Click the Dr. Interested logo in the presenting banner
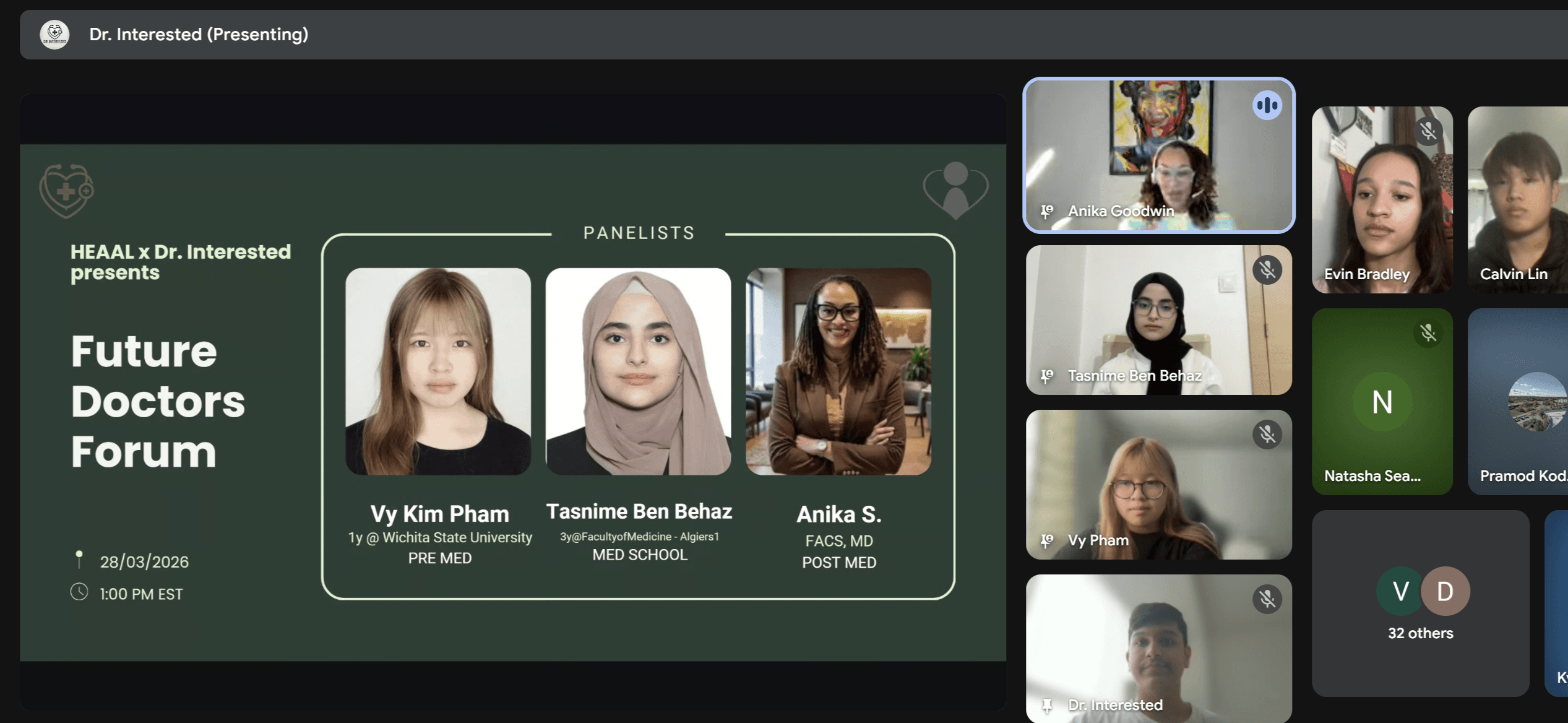 [54, 34]
